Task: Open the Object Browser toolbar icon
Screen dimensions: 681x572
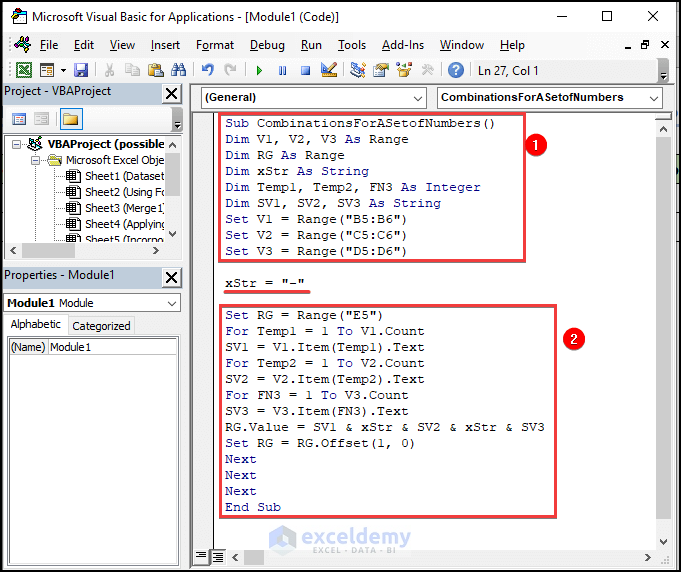Action: pyautogui.click(x=404, y=70)
